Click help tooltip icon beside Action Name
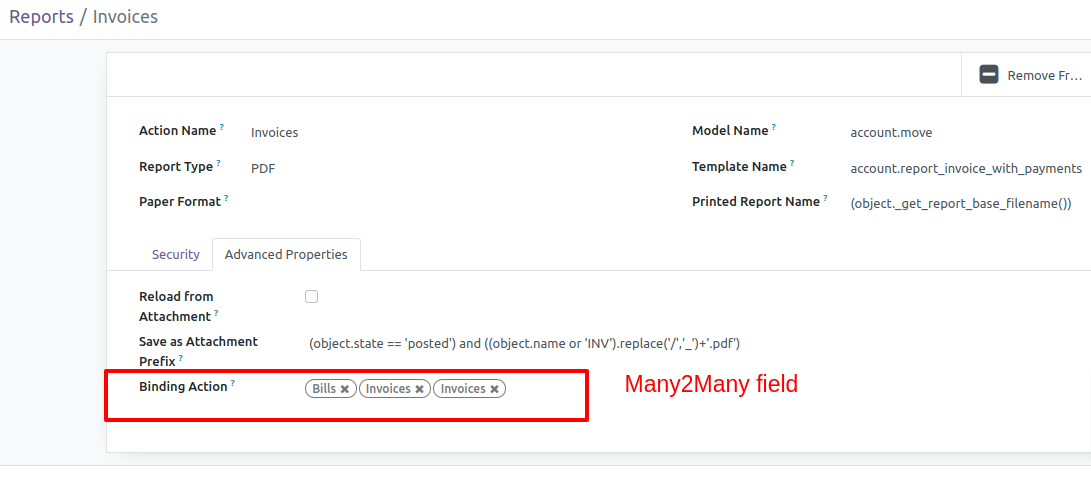 pyautogui.click(x=222, y=127)
